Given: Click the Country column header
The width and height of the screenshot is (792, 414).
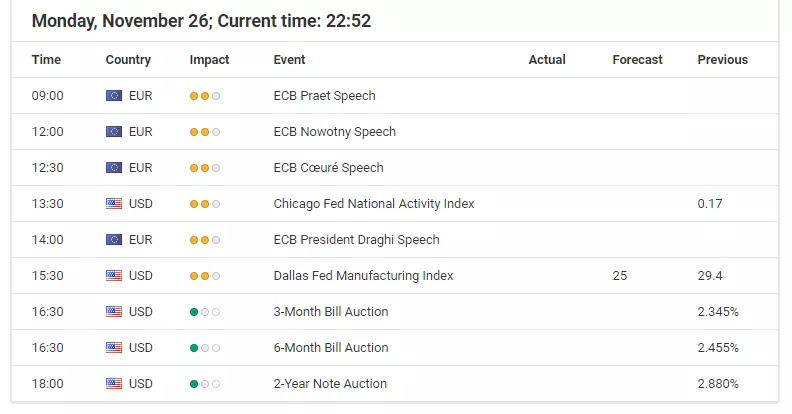Looking at the screenshot, I should click(128, 60).
